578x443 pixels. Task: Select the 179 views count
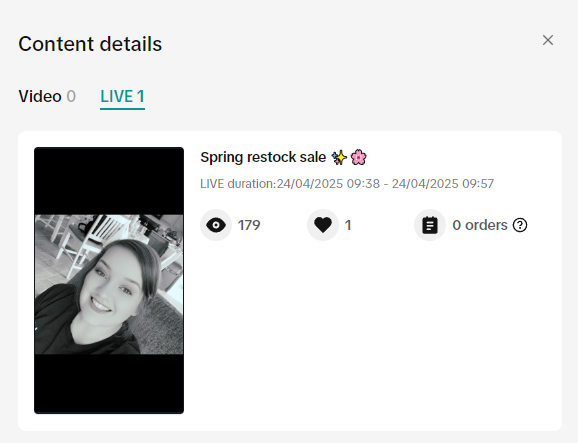(x=249, y=225)
